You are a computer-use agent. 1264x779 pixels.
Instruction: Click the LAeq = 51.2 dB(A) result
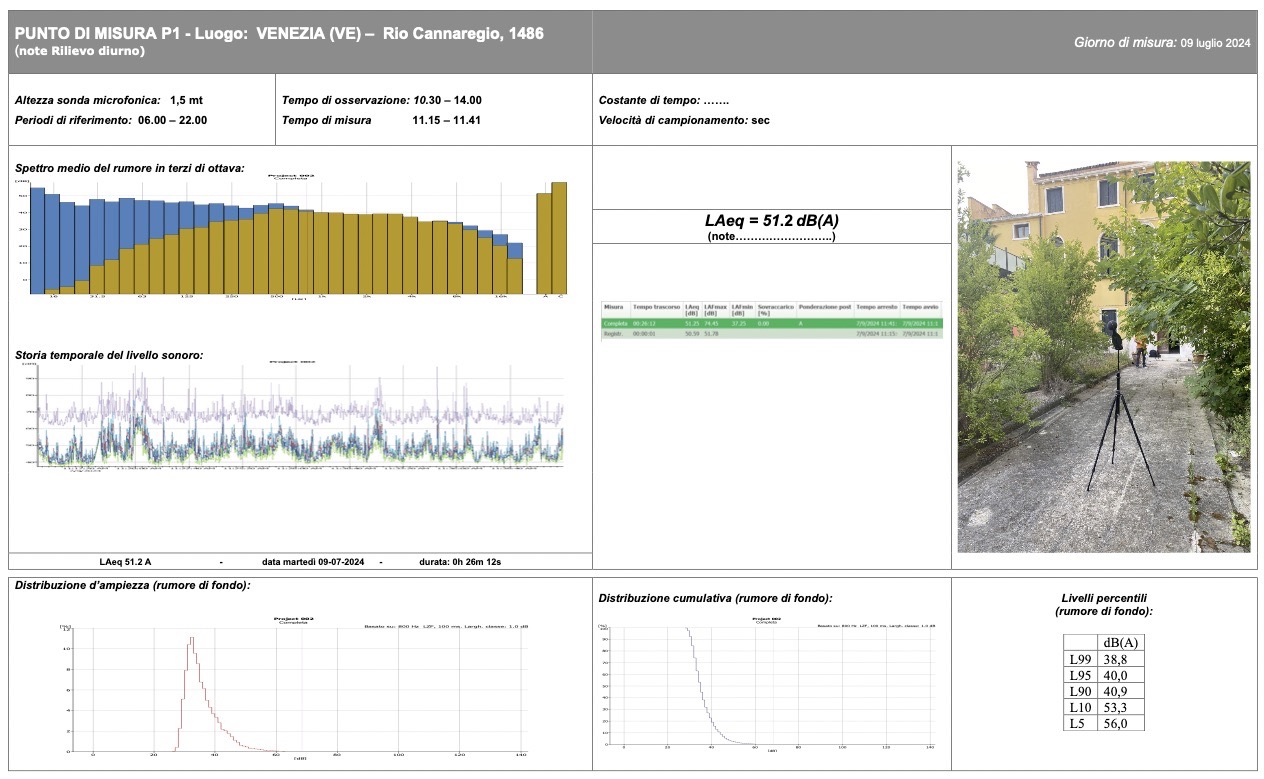[x=771, y=221]
